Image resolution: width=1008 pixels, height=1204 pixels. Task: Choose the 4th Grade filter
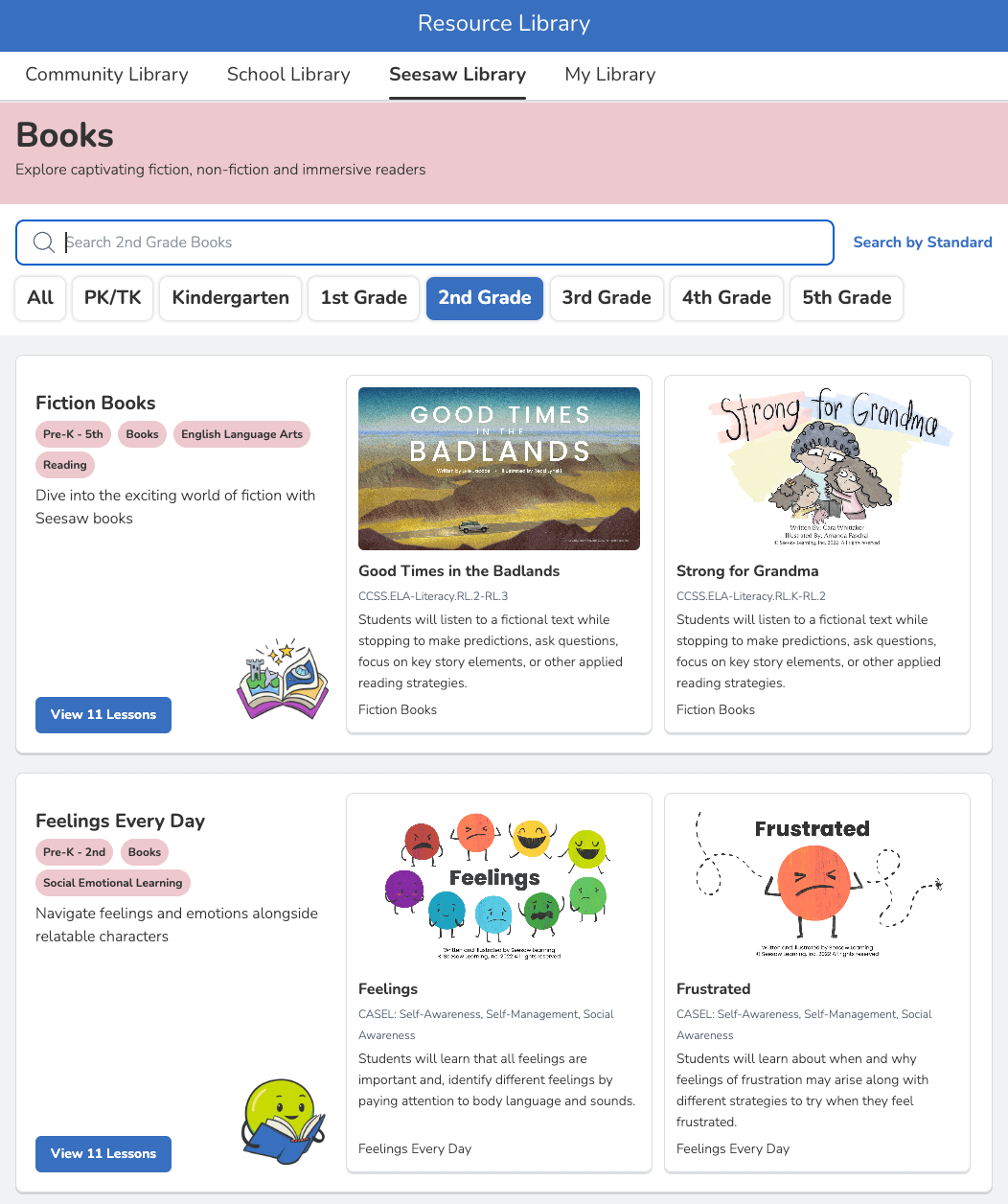click(726, 298)
